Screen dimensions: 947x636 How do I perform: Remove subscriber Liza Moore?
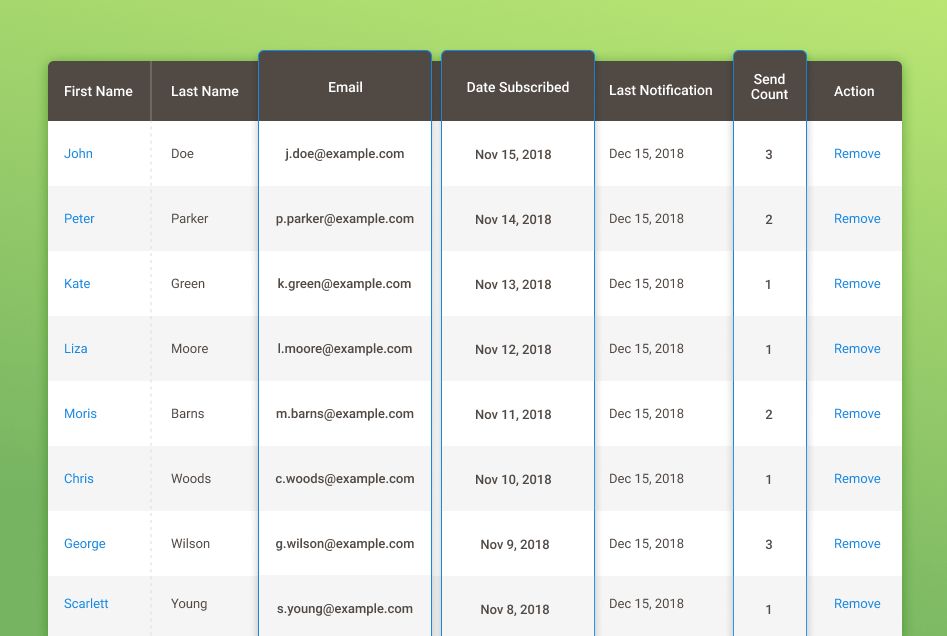(x=857, y=349)
